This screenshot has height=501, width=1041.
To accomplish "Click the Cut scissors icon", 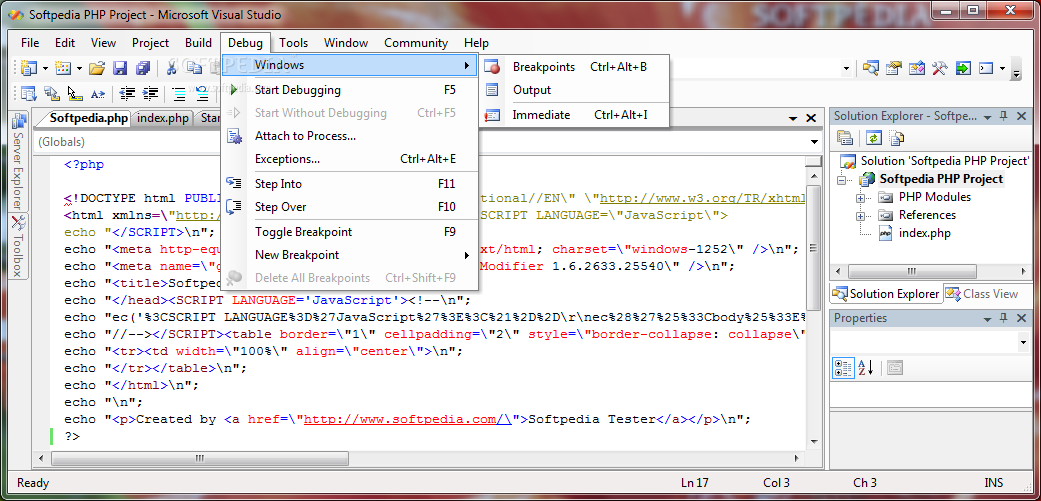I will [x=171, y=66].
